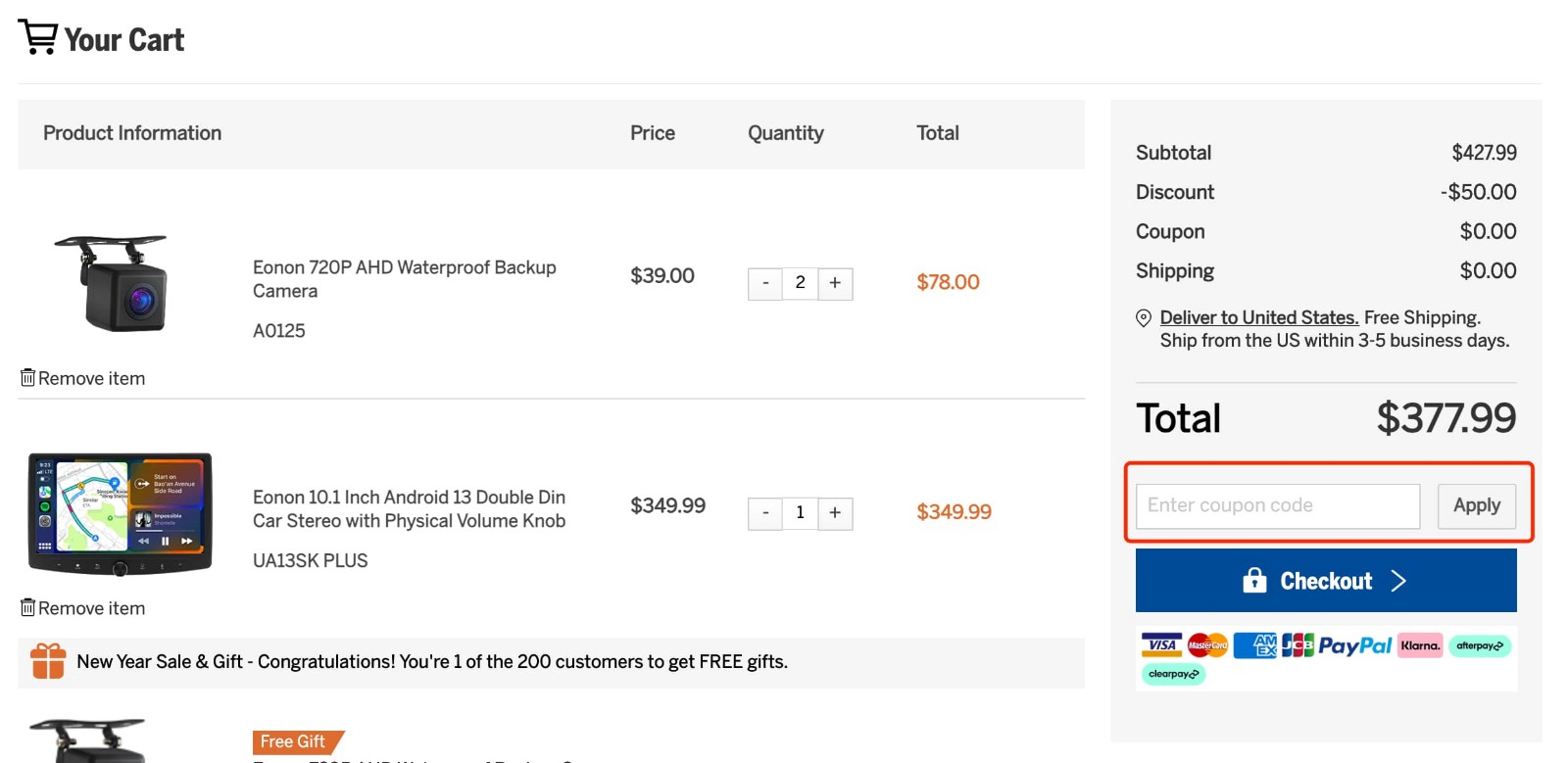Increase the car stereo quantity
1568x763 pixels.
pyautogui.click(x=834, y=513)
